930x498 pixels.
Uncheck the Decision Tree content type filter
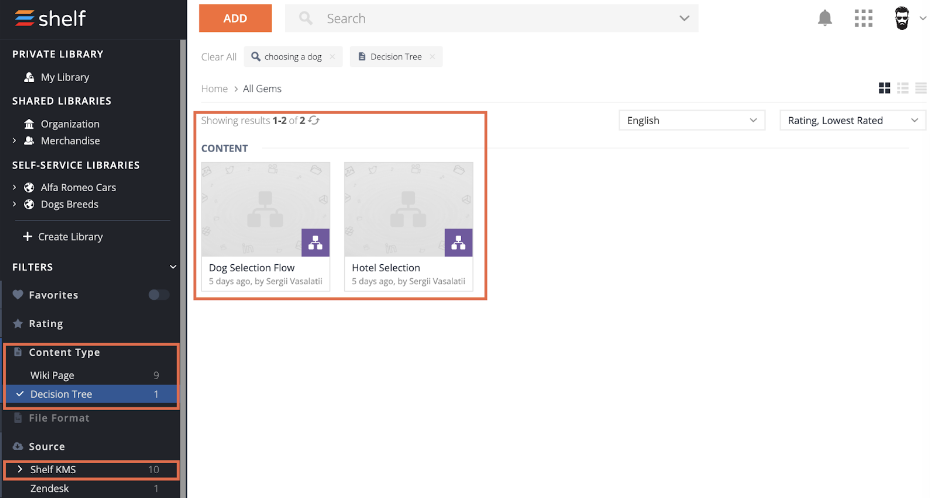point(91,394)
